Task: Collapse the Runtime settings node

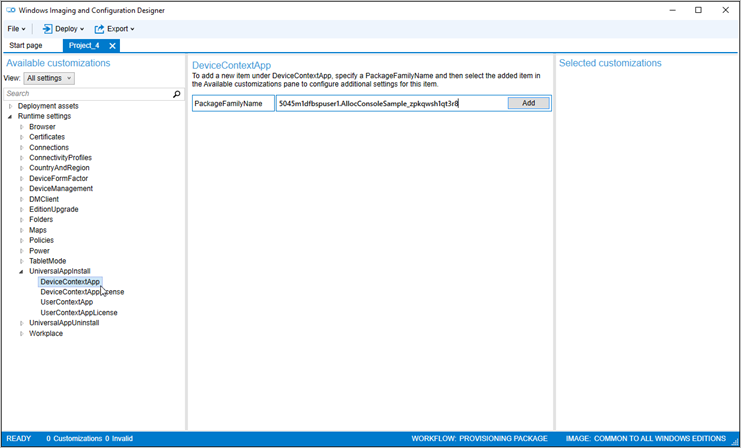Action: click(10, 116)
